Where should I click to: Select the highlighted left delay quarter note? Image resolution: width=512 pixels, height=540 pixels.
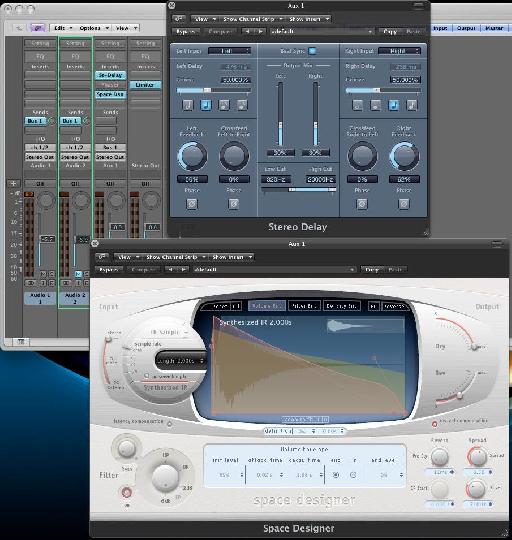click(206, 105)
